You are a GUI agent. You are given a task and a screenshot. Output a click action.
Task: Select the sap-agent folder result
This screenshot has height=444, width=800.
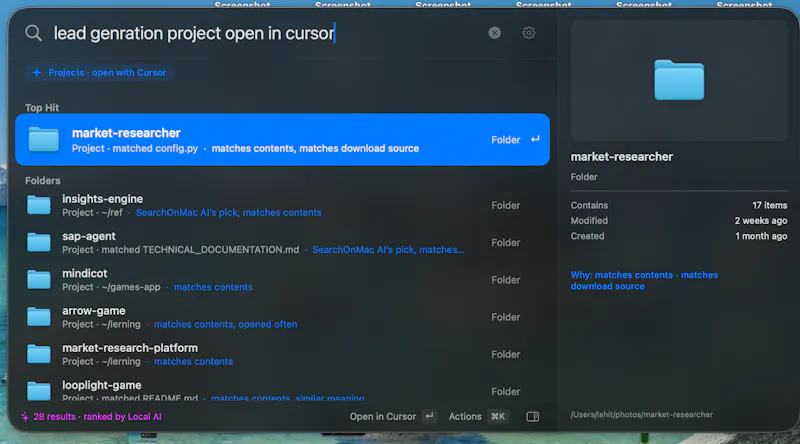tap(282, 242)
